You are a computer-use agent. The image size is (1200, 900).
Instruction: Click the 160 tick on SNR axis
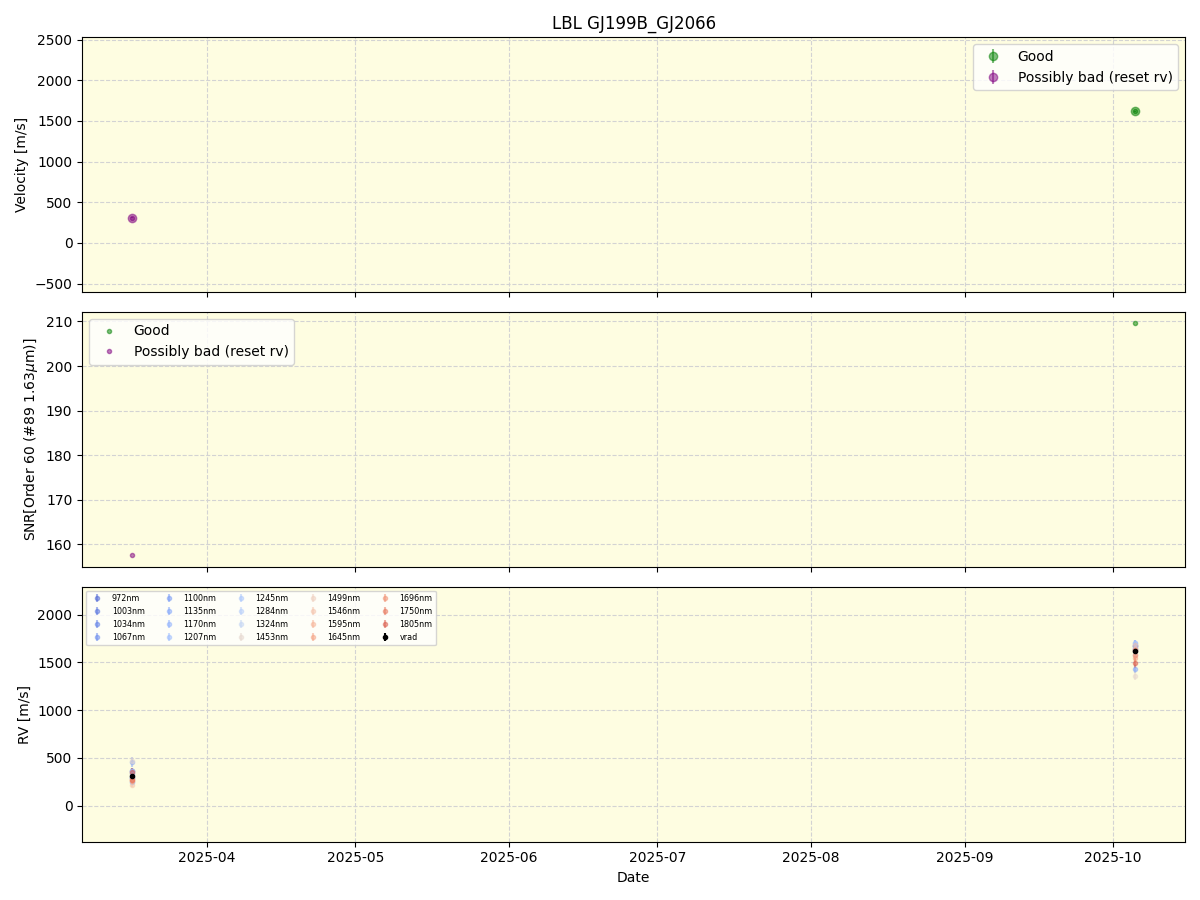click(x=62, y=545)
